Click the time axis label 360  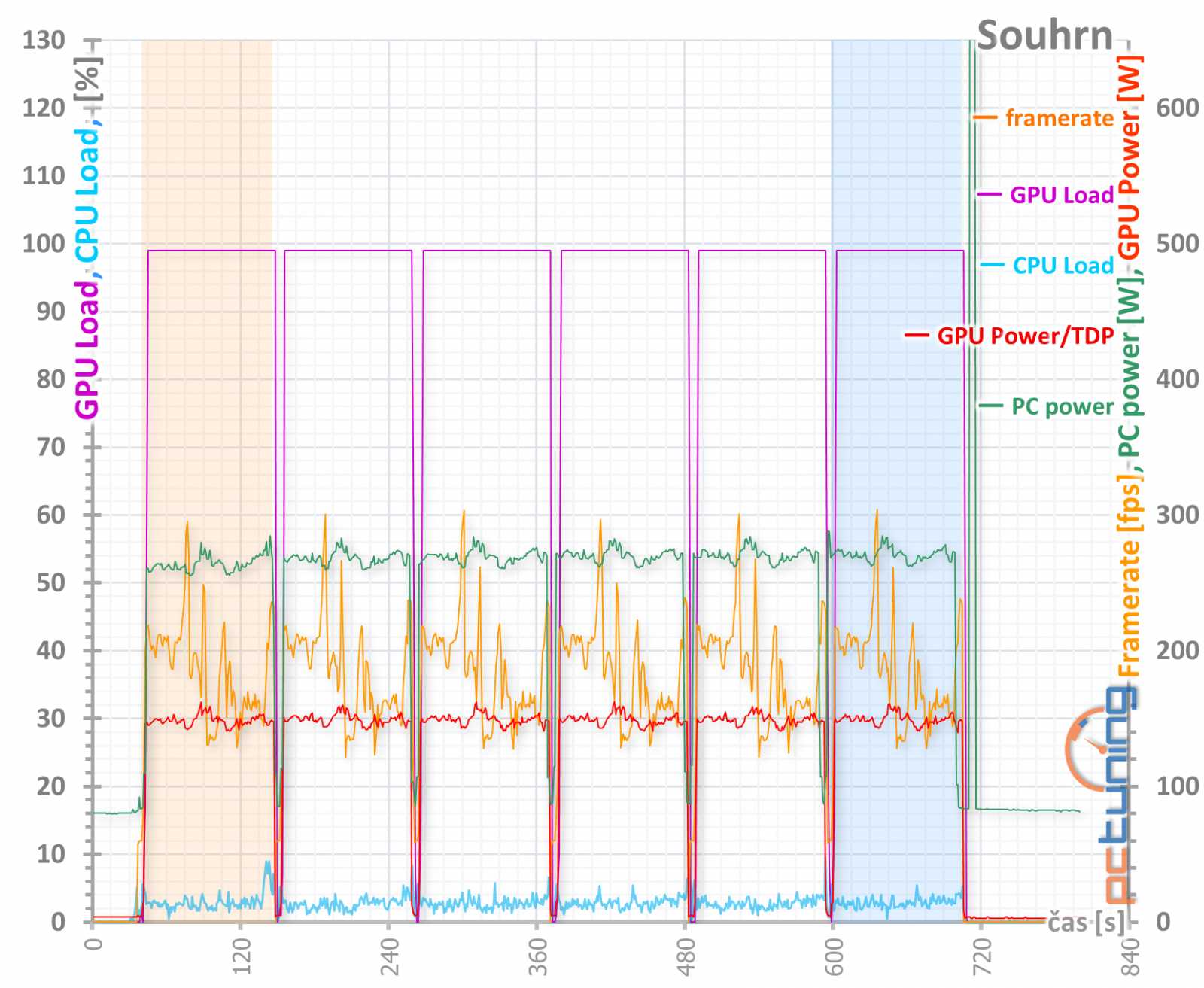[x=537, y=956]
